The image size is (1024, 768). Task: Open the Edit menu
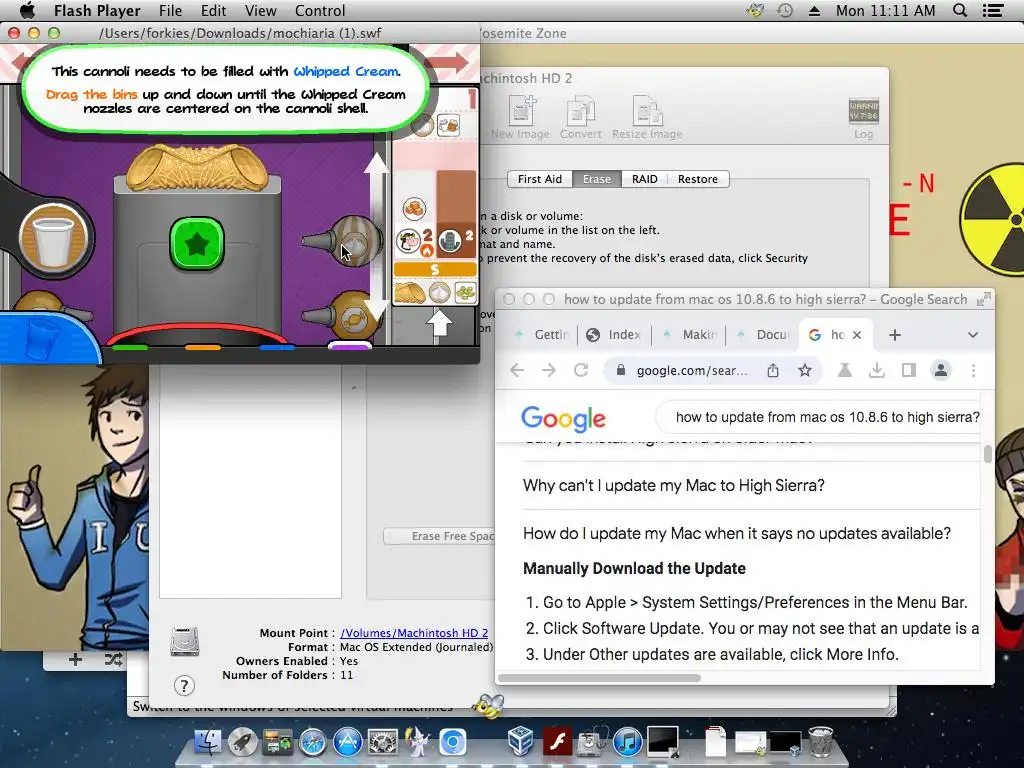[213, 10]
